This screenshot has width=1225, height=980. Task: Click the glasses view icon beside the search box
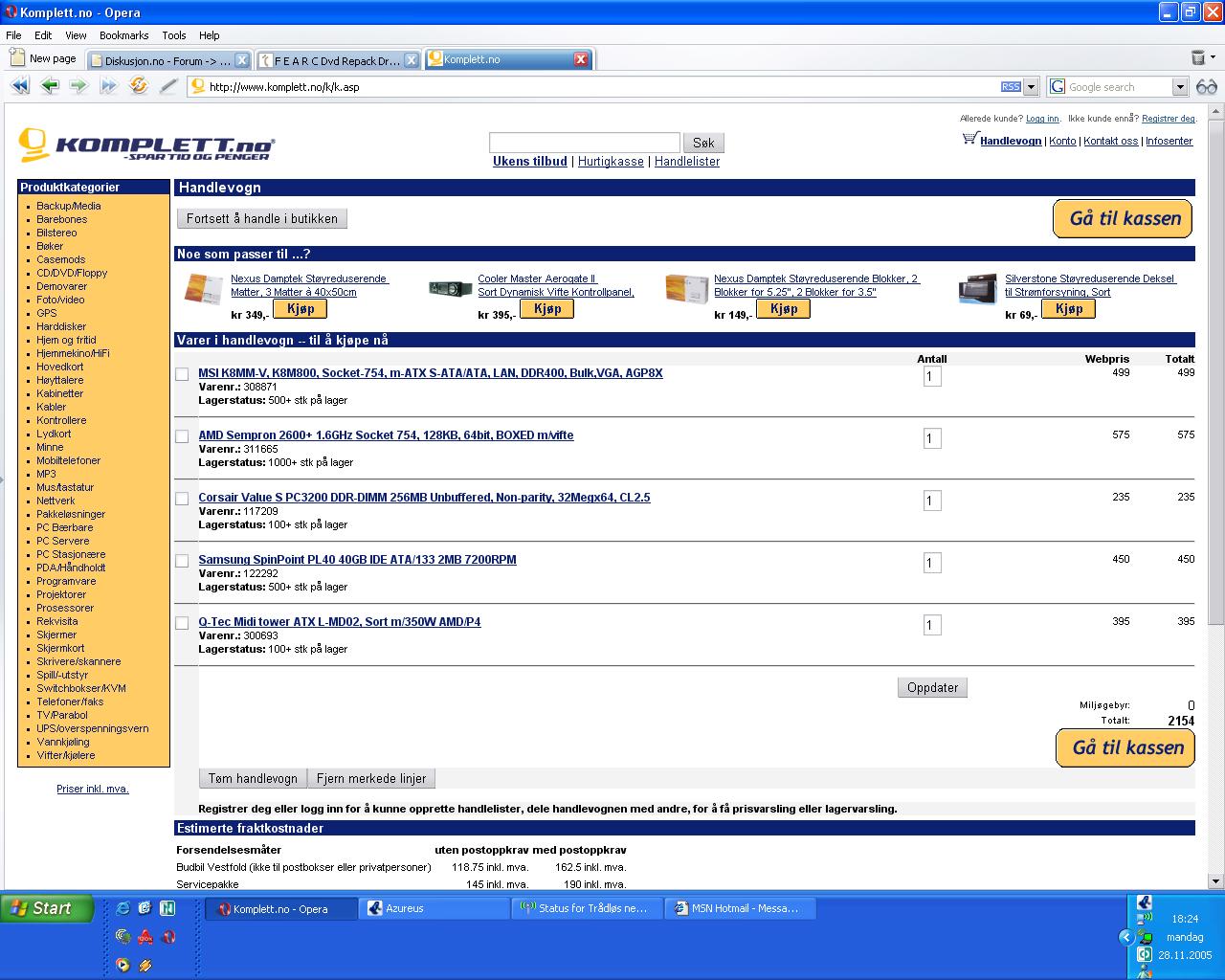[1206, 87]
